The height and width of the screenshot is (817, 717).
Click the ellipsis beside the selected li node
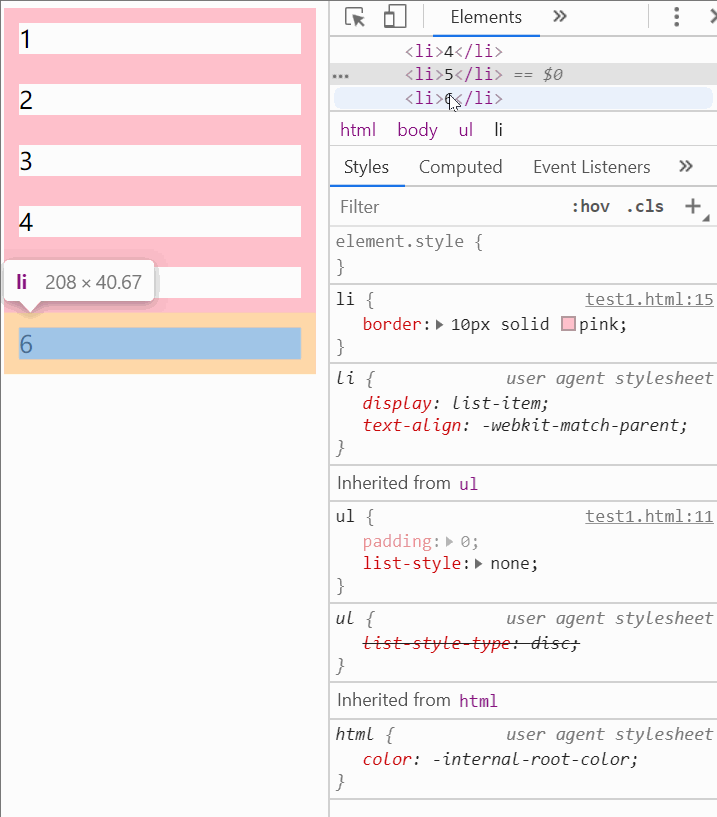pyautogui.click(x=341, y=76)
